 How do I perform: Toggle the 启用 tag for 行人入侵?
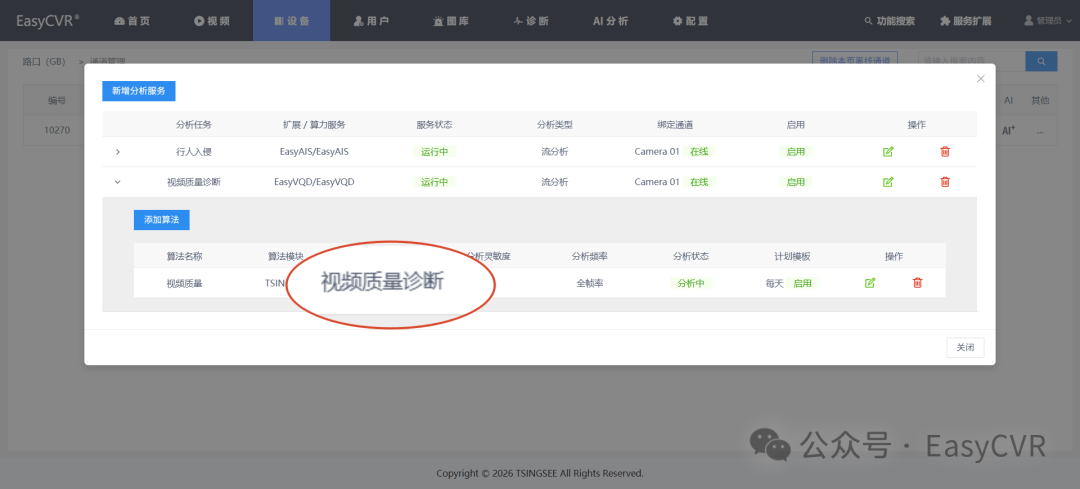796,152
